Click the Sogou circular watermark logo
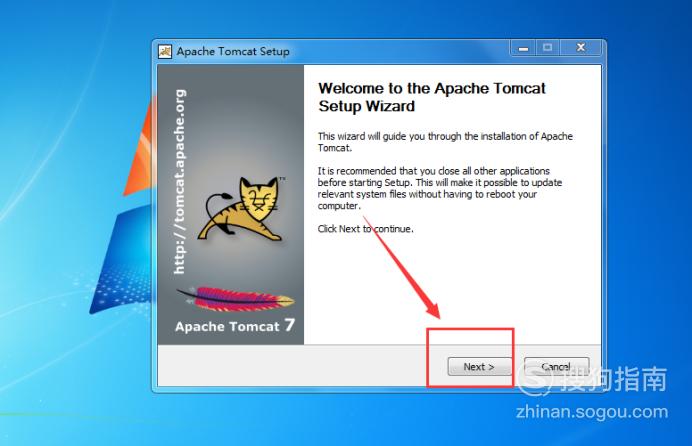This screenshot has height=446, width=692. (x=534, y=380)
